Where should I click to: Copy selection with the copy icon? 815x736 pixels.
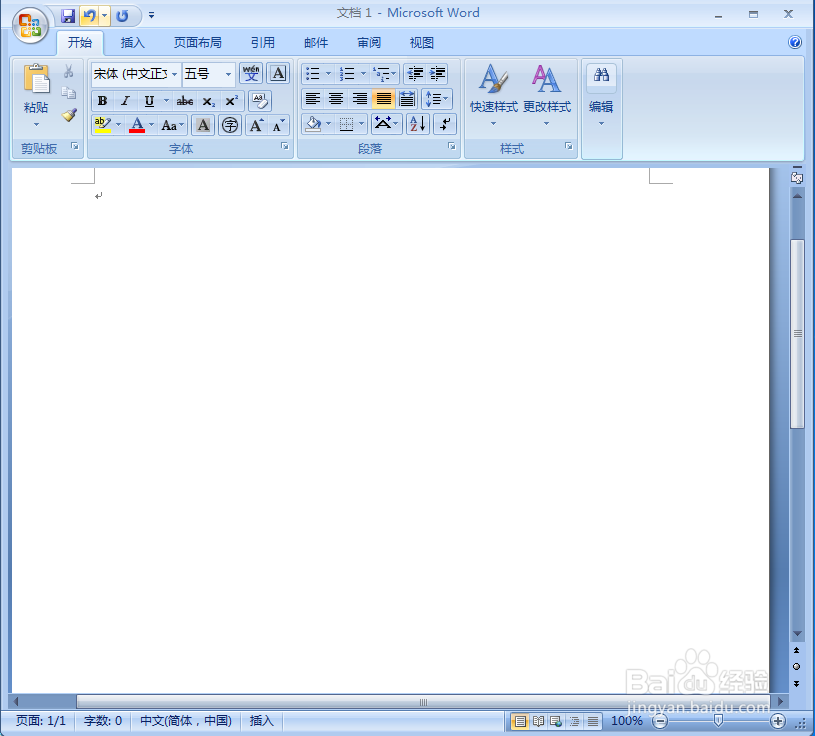pos(68,93)
